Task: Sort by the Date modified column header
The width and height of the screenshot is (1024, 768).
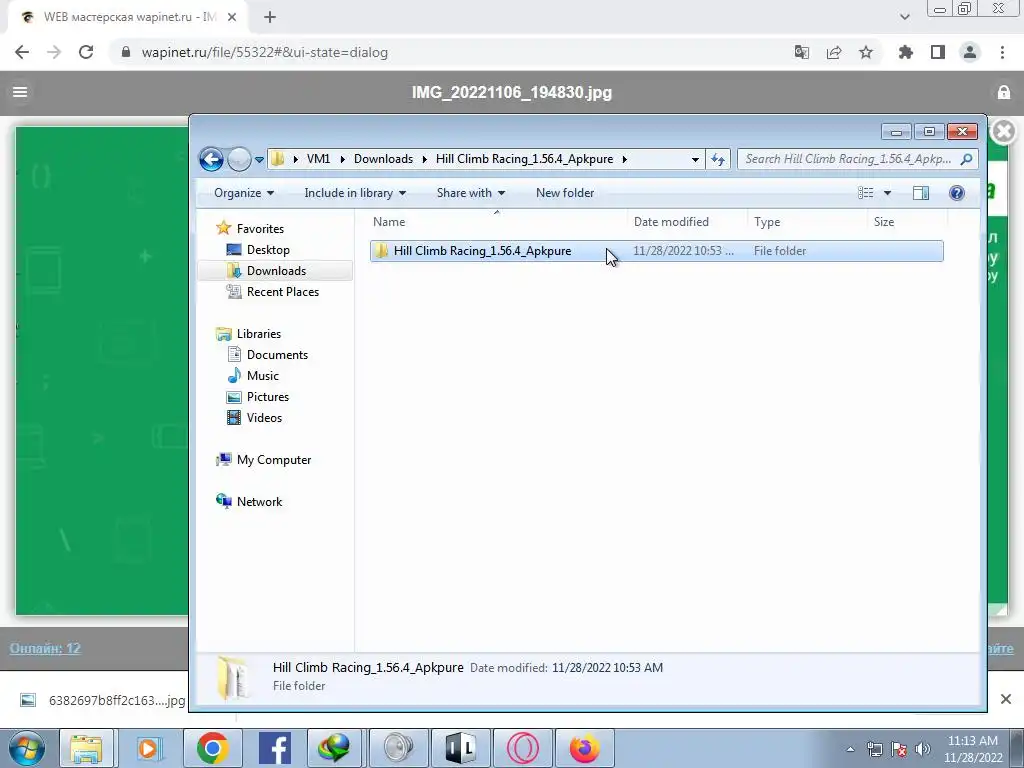Action: coord(671,221)
